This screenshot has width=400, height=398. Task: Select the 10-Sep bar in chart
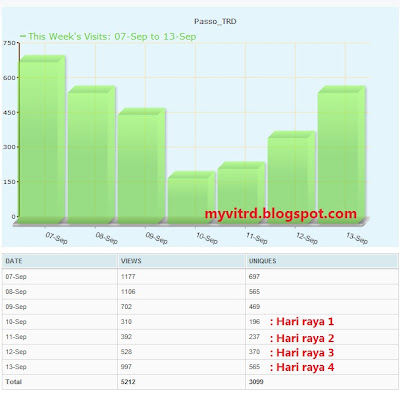pyautogui.click(x=192, y=197)
